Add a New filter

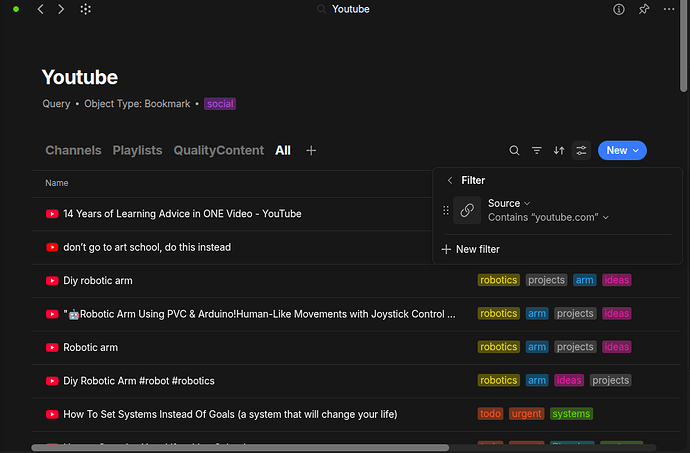pos(470,250)
